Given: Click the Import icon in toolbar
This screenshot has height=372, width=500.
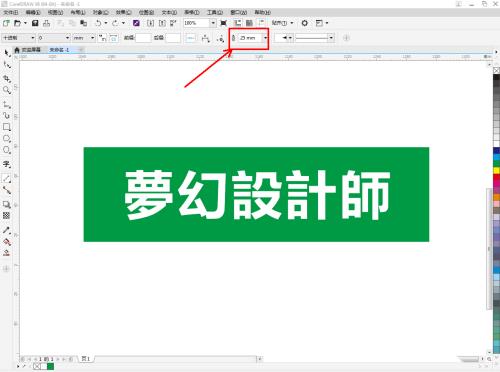Looking at the screenshot, I should pos(150,23).
